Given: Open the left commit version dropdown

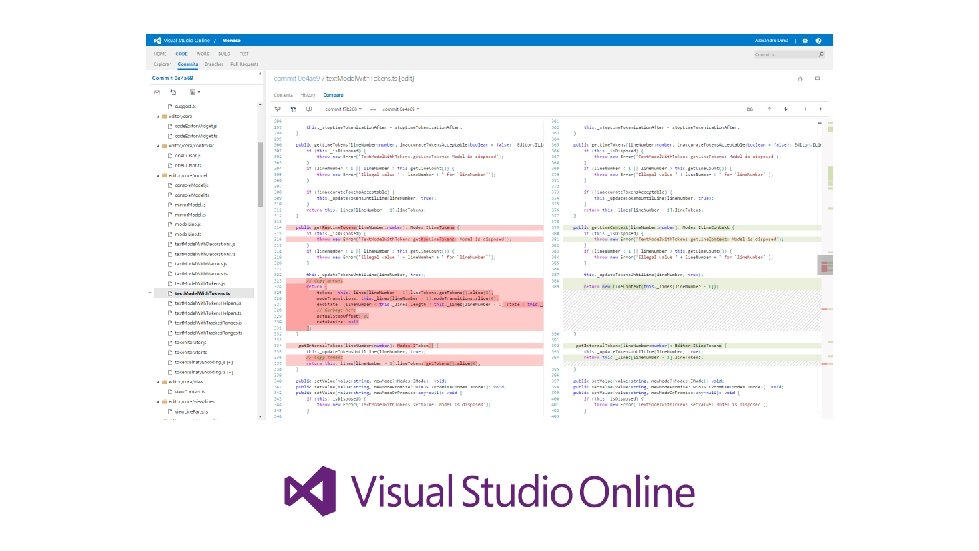Looking at the screenshot, I should pyautogui.click(x=343, y=109).
